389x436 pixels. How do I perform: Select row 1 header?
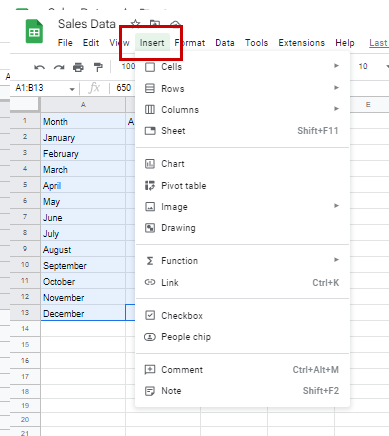(25, 121)
